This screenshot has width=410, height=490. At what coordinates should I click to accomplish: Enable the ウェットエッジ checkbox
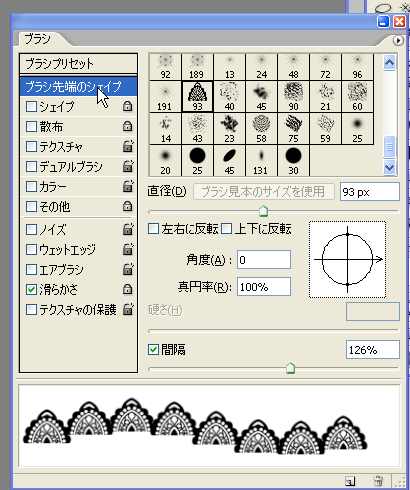[31, 249]
